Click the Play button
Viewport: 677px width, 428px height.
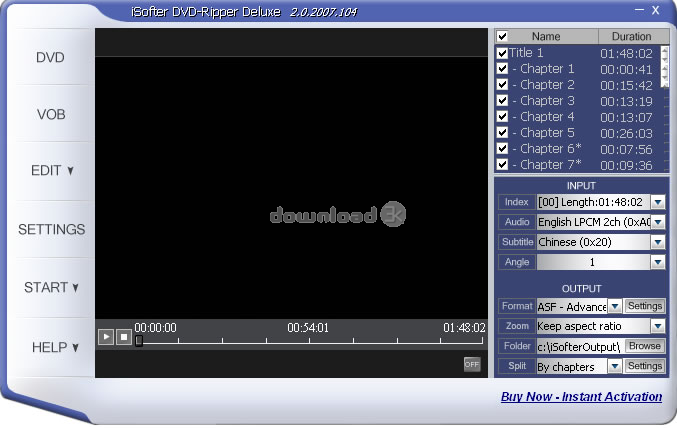(106, 337)
